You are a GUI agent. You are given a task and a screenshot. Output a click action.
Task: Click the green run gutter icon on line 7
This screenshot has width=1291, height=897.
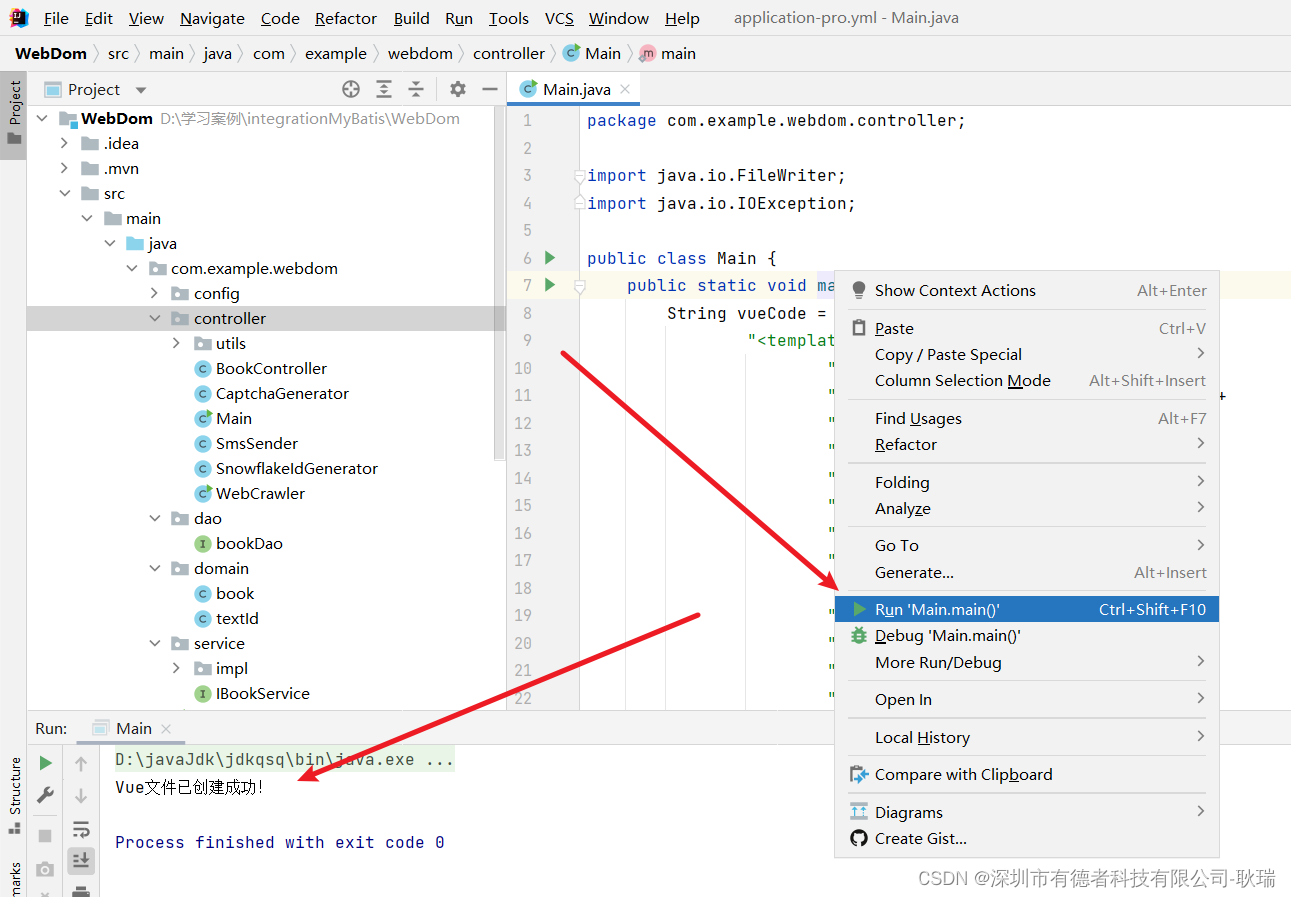click(548, 285)
